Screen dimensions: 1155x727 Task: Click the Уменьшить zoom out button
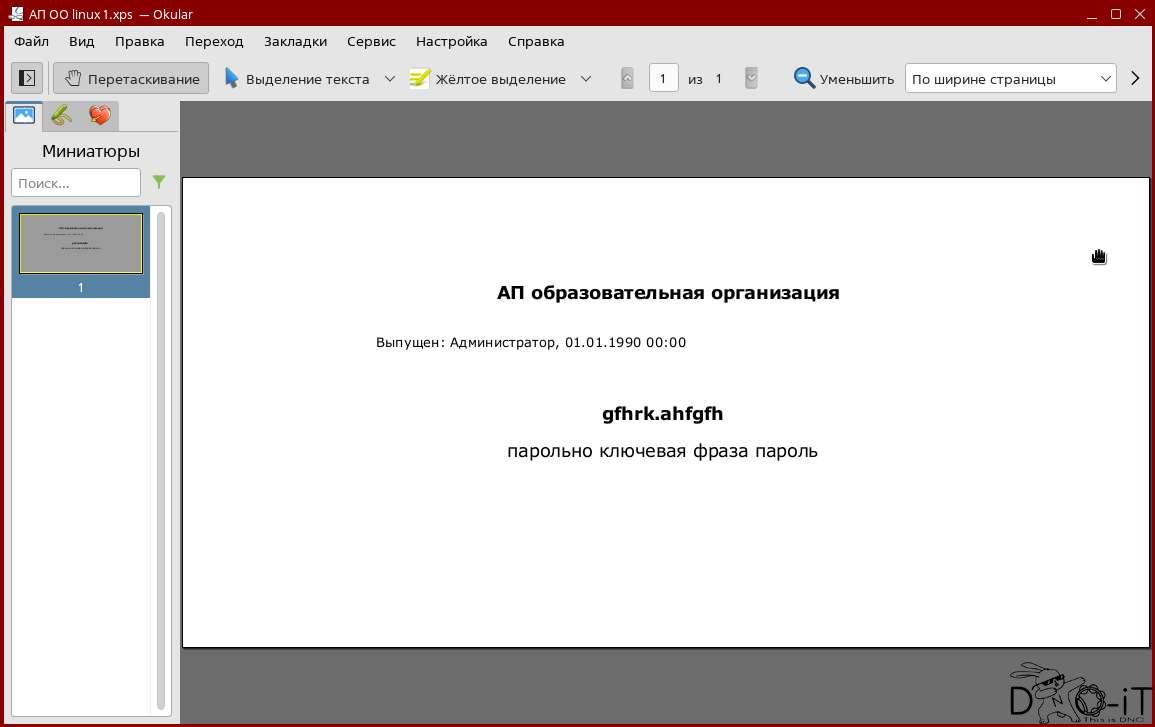844,79
